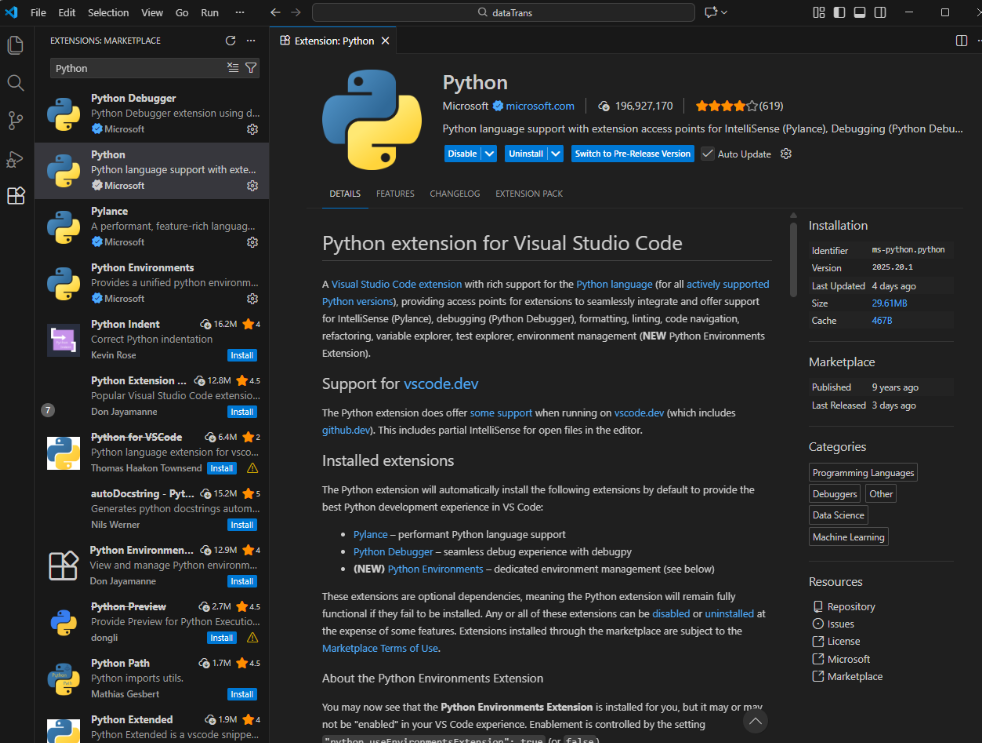The image size is (982, 743).
Task: Open the File menu
Action: tap(38, 12)
